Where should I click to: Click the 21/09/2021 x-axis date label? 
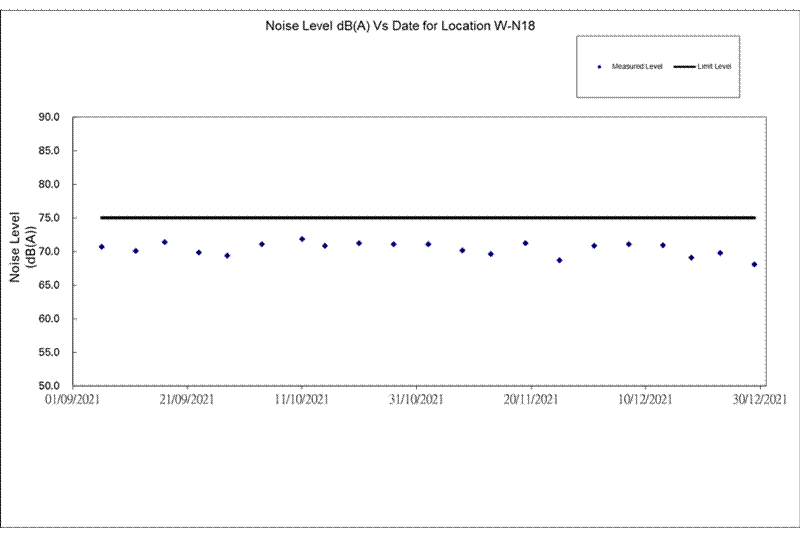[x=187, y=400]
